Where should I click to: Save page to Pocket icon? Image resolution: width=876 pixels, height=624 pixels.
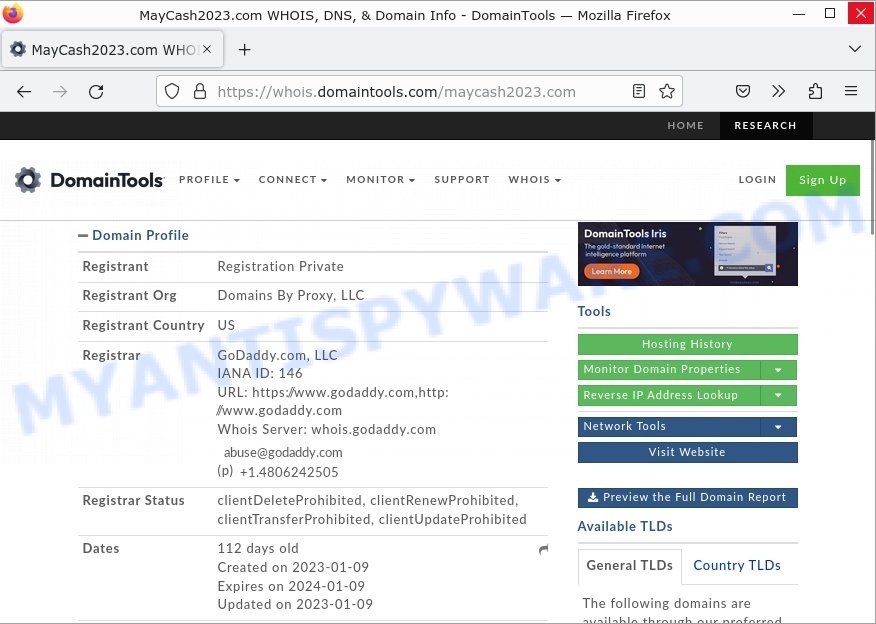click(x=742, y=91)
